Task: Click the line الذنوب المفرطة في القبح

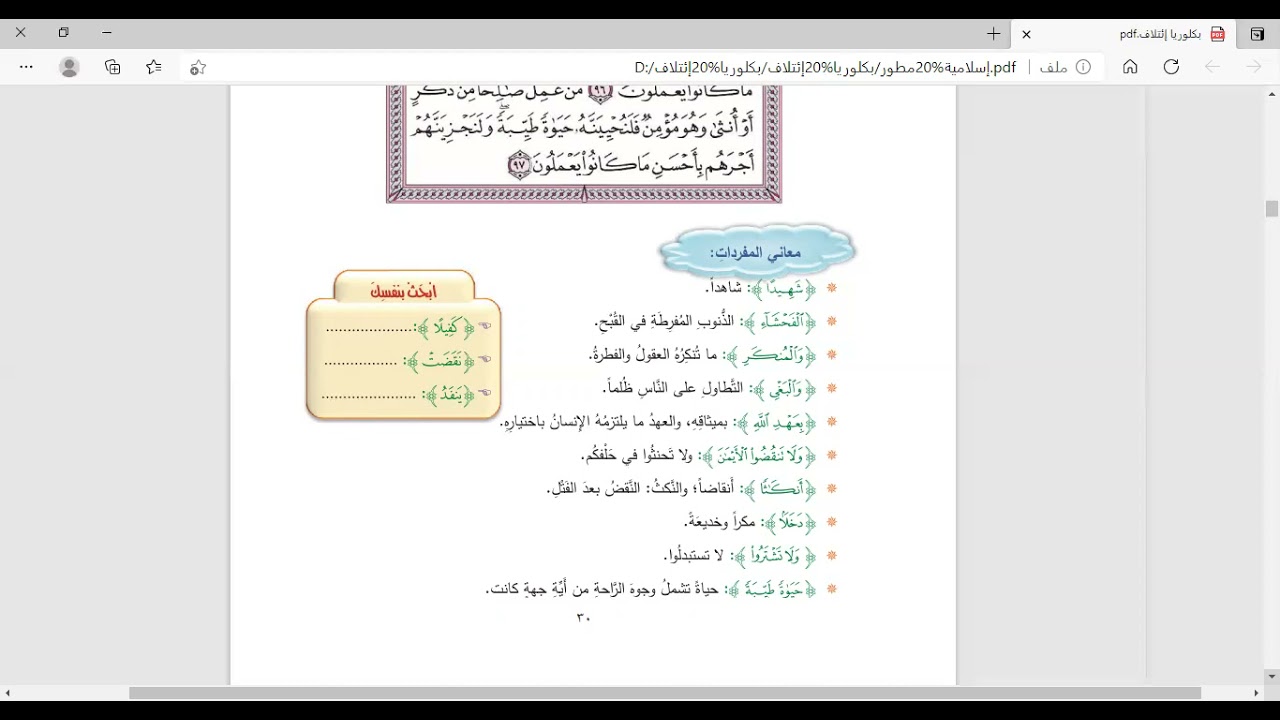Action: [664, 322]
